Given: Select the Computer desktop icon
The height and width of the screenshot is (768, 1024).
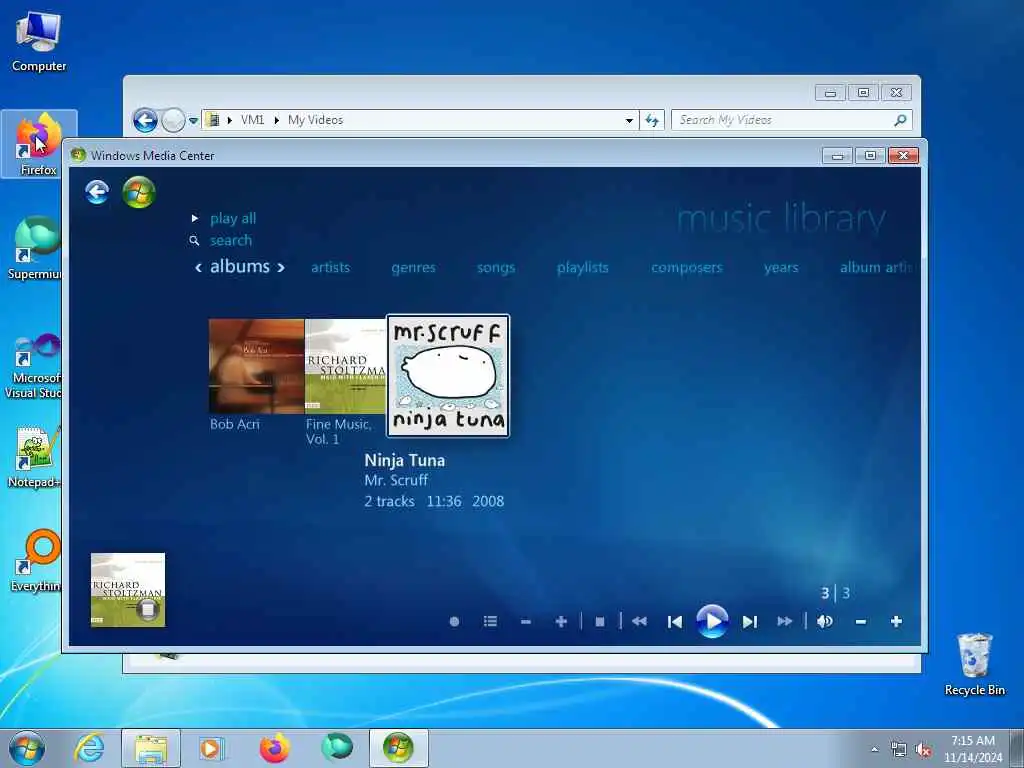Looking at the screenshot, I should [x=39, y=41].
